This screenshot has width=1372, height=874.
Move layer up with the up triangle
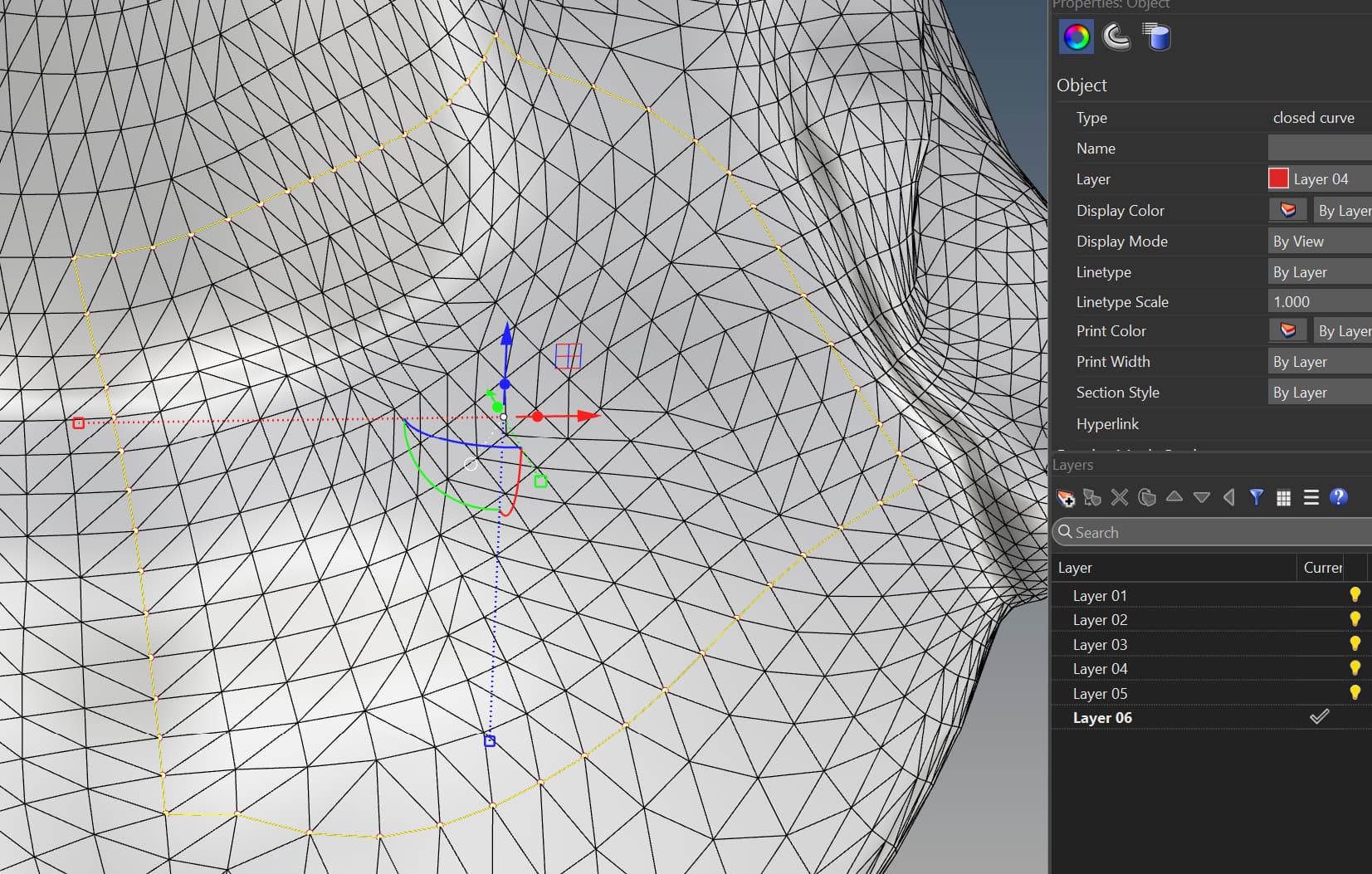pos(1174,497)
